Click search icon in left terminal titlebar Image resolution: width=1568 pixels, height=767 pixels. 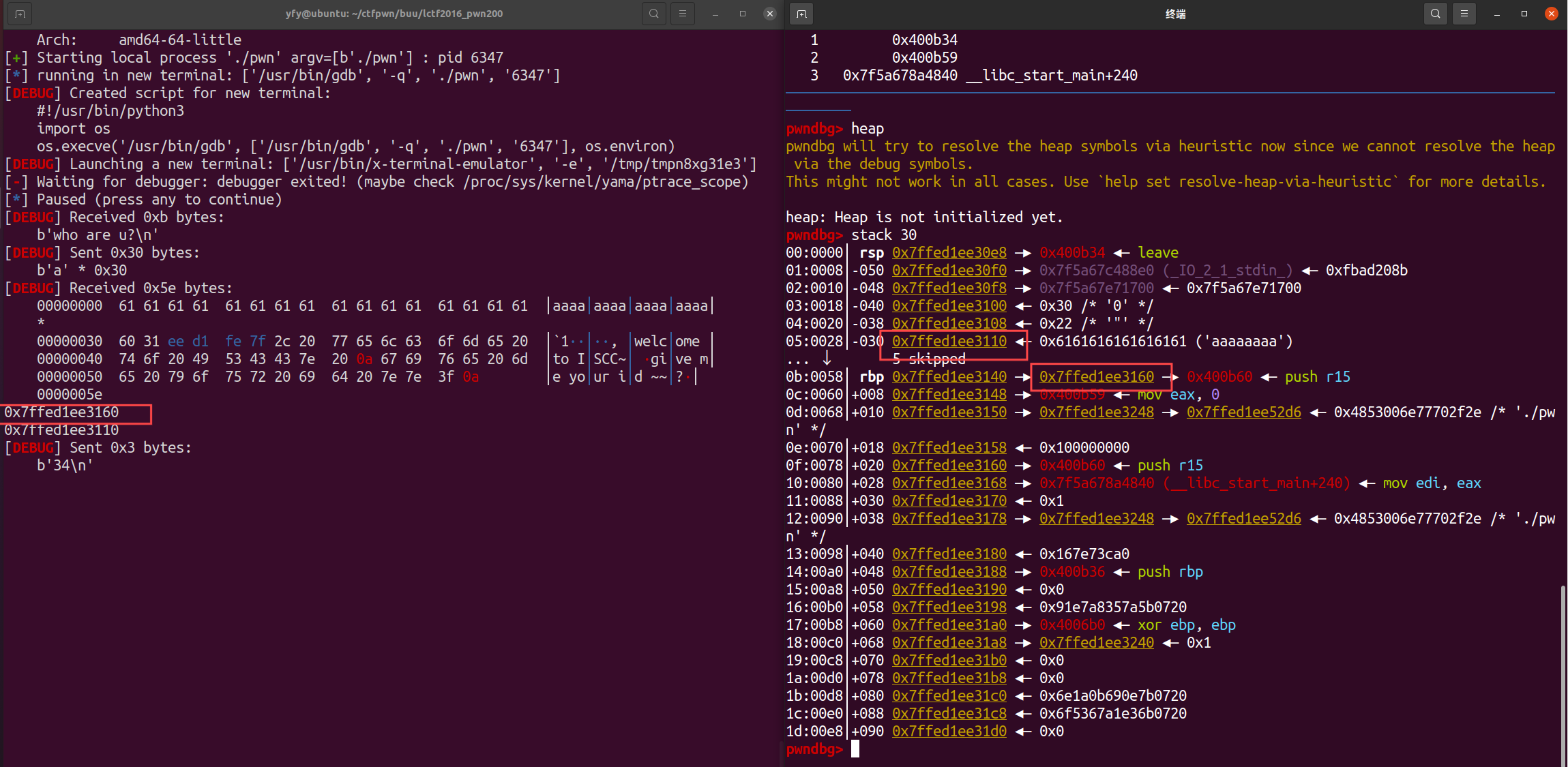point(653,14)
